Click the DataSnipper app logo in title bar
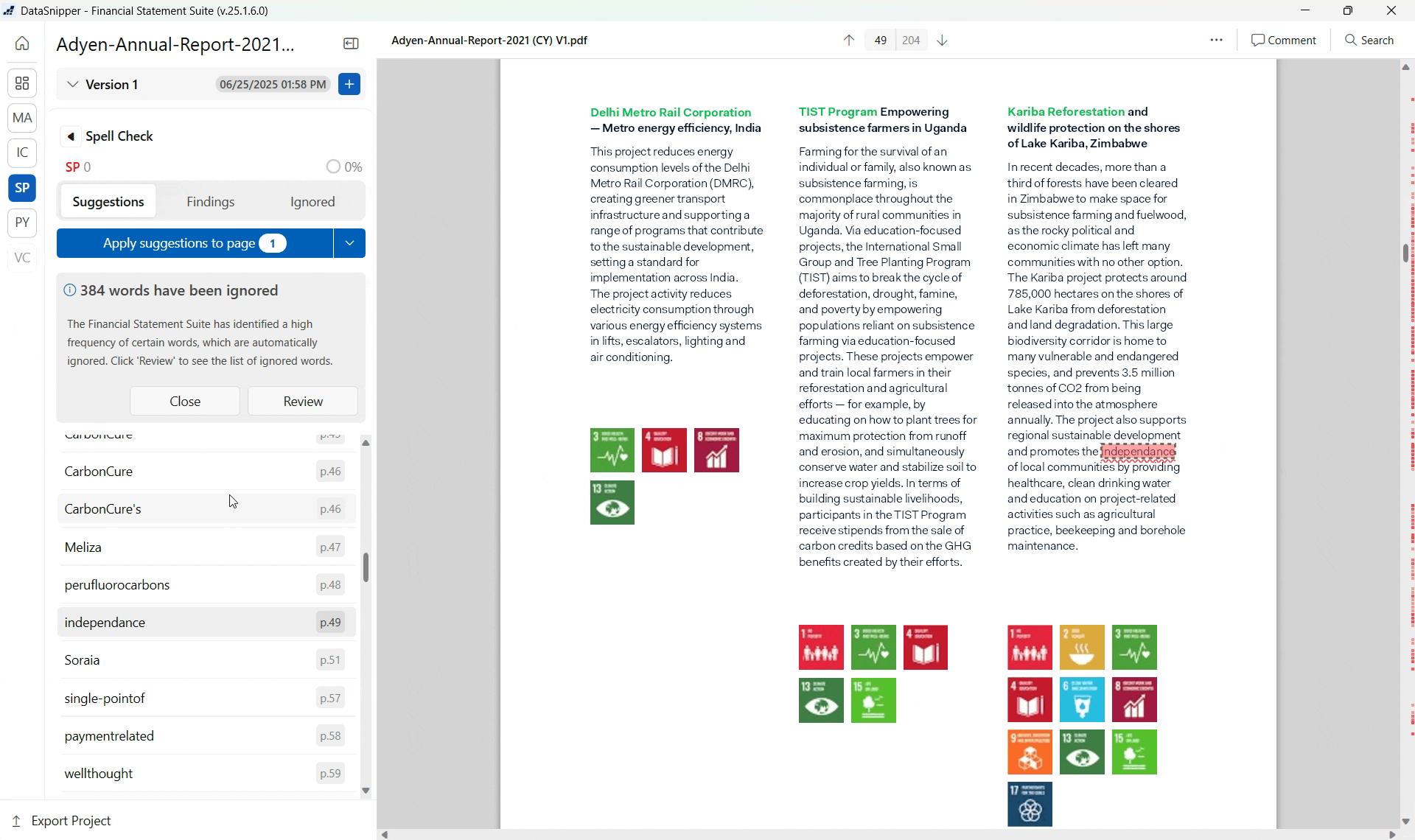 tap(9, 10)
